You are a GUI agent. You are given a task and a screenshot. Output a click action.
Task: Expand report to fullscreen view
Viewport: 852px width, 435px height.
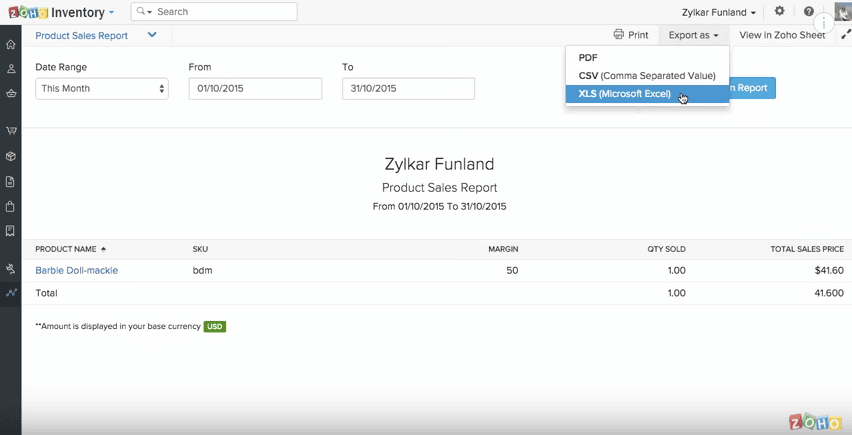tap(845, 34)
